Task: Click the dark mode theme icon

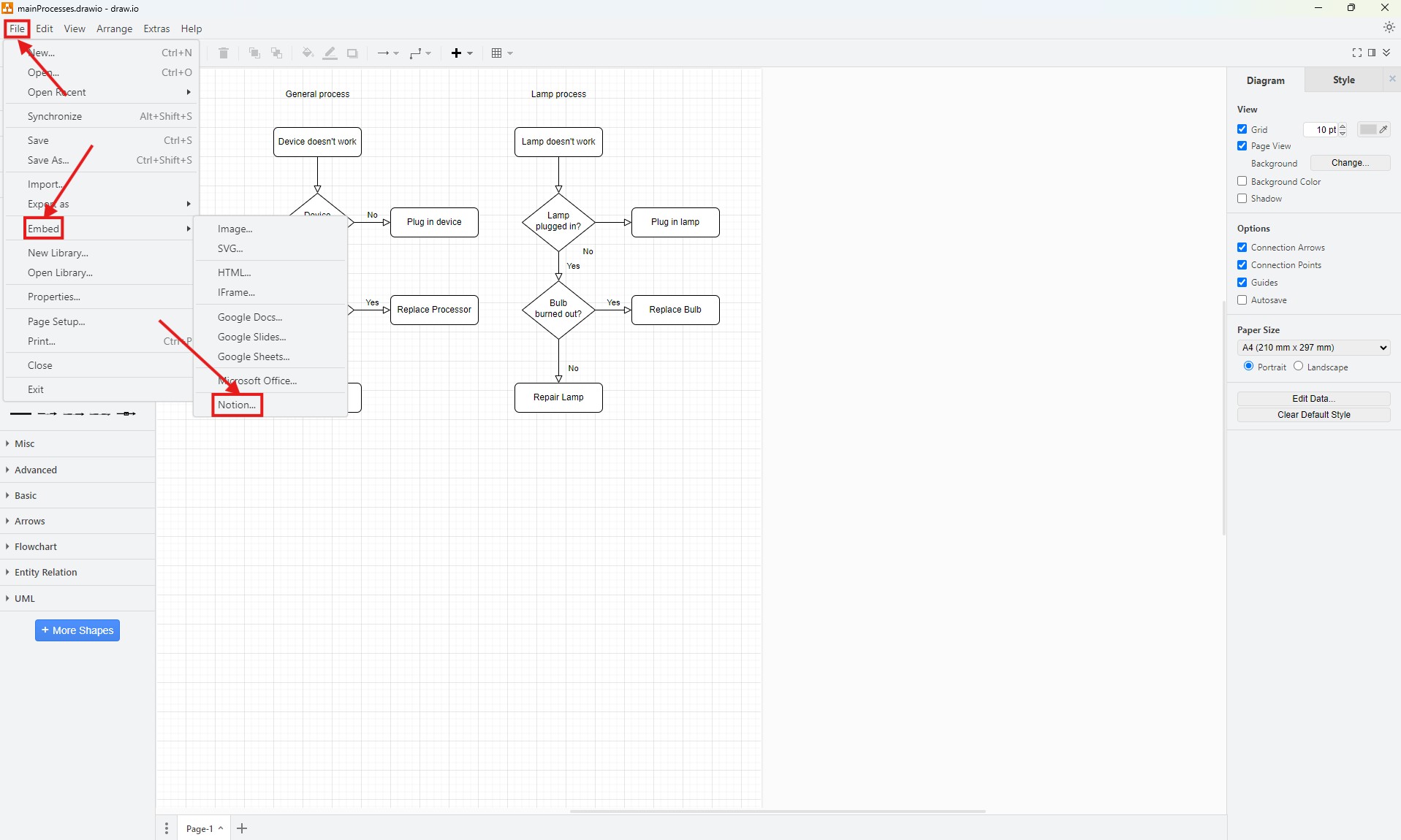Action: tap(1388, 27)
